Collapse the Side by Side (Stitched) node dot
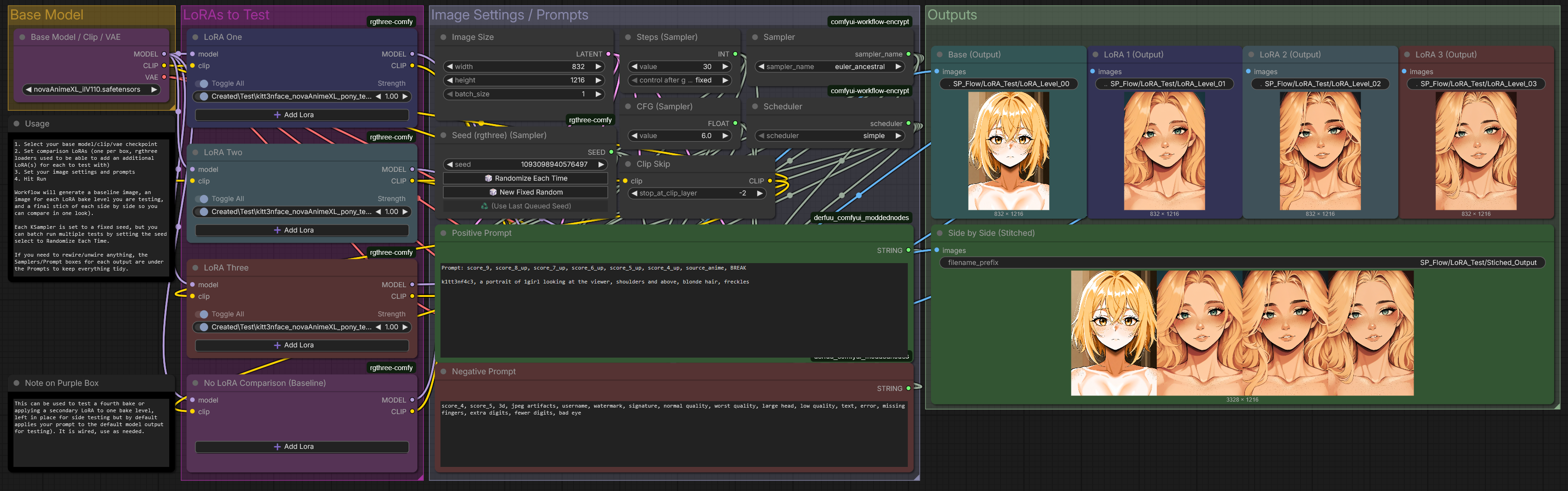 940,233
